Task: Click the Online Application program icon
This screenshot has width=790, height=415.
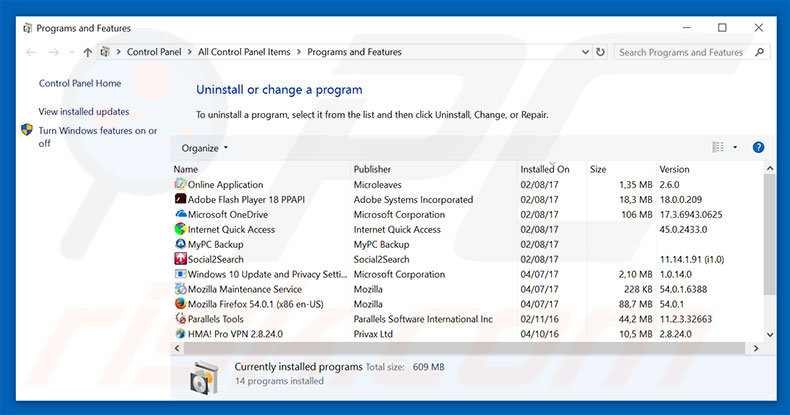Action: pyautogui.click(x=180, y=184)
